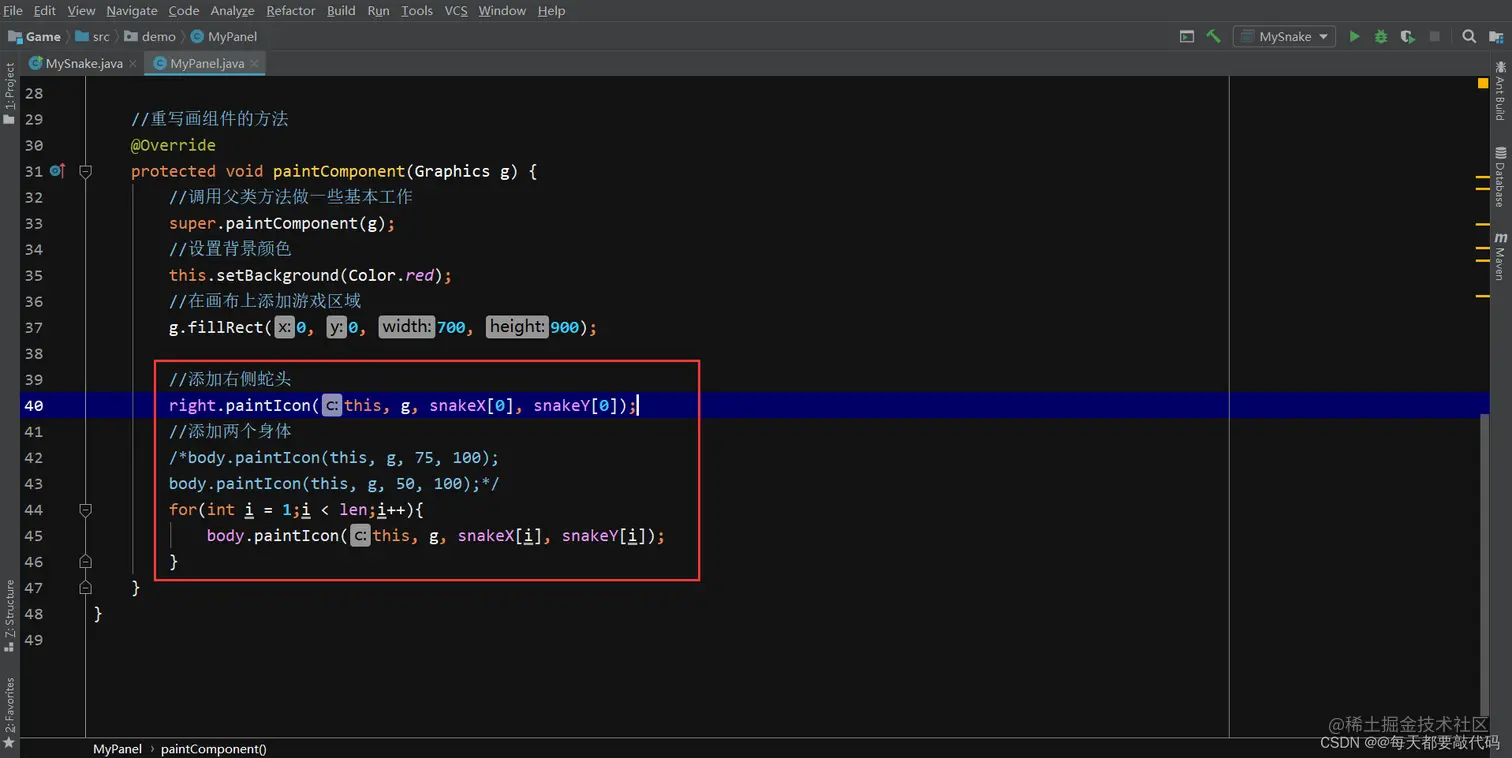Click the topmost yellow warning stripe mark
This screenshot has height=758, width=1512.
tap(1482, 177)
